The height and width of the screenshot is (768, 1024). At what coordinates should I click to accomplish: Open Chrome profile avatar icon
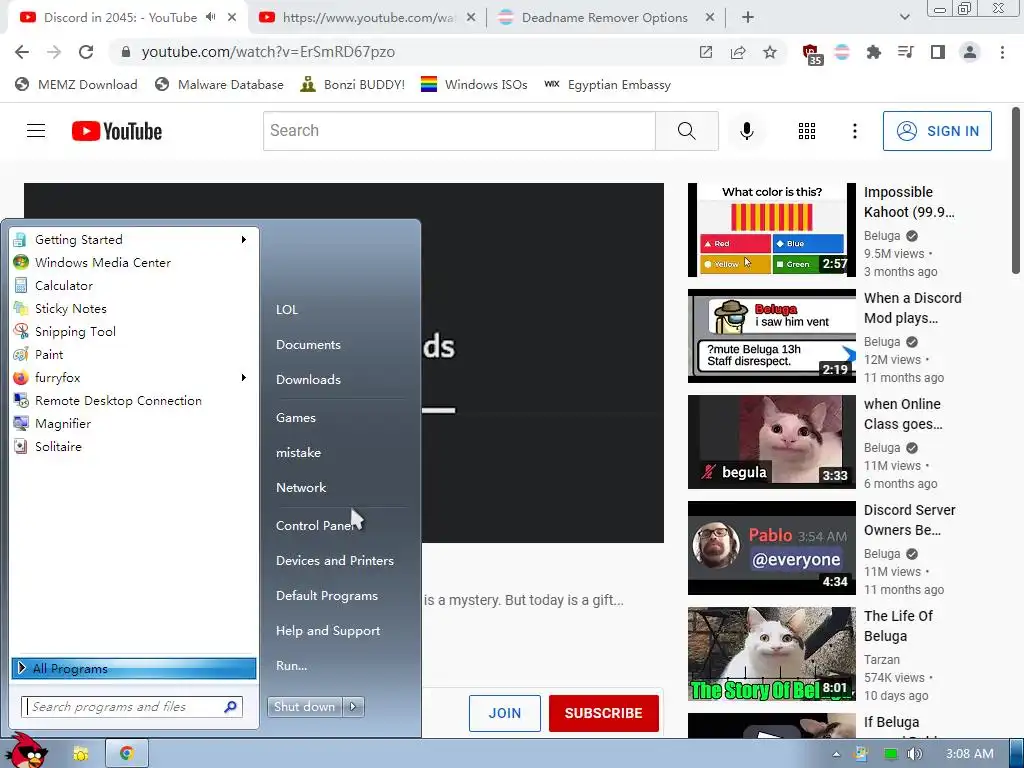click(970, 52)
